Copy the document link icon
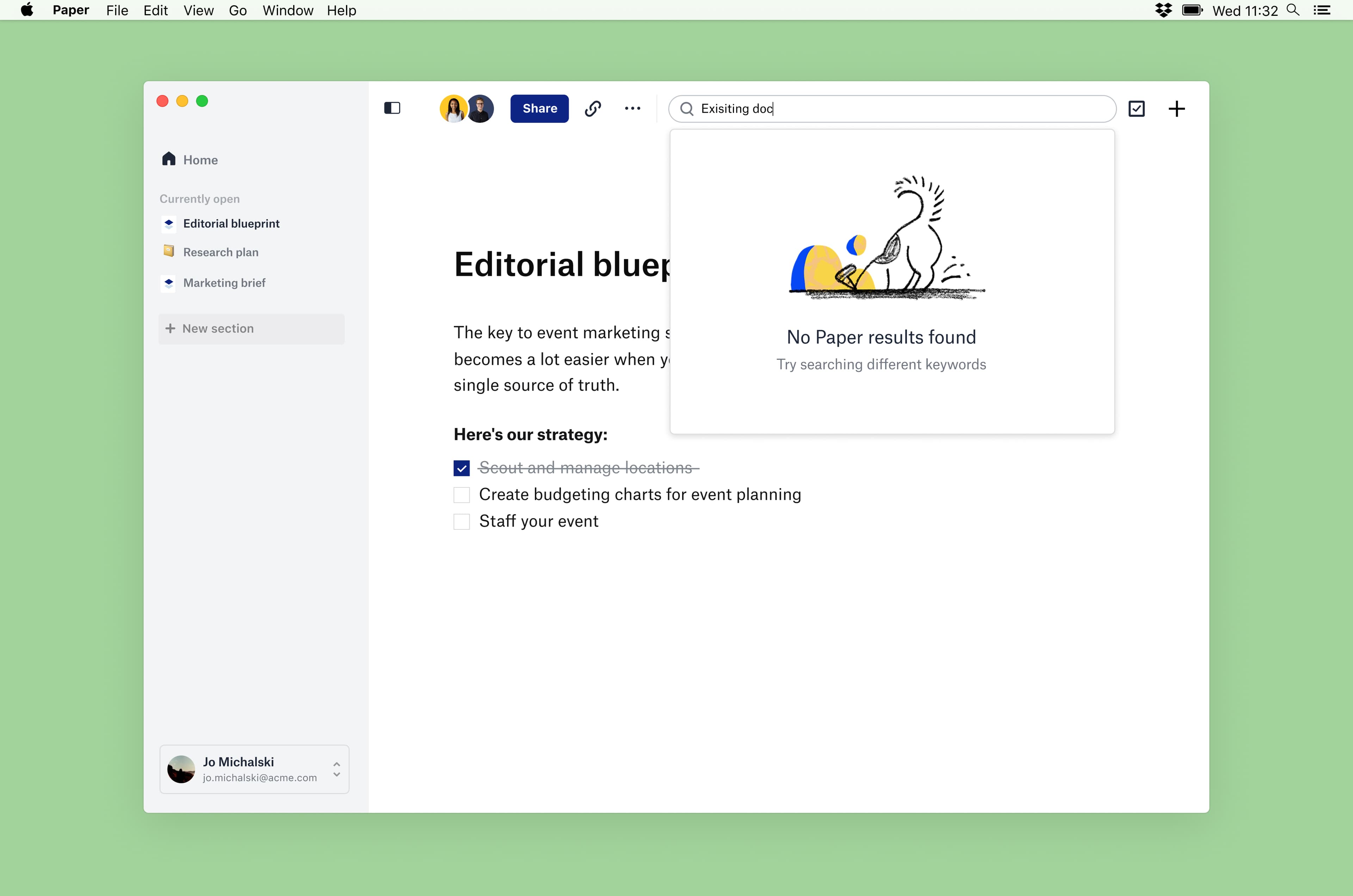The height and width of the screenshot is (896, 1353). tap(593, 108)
